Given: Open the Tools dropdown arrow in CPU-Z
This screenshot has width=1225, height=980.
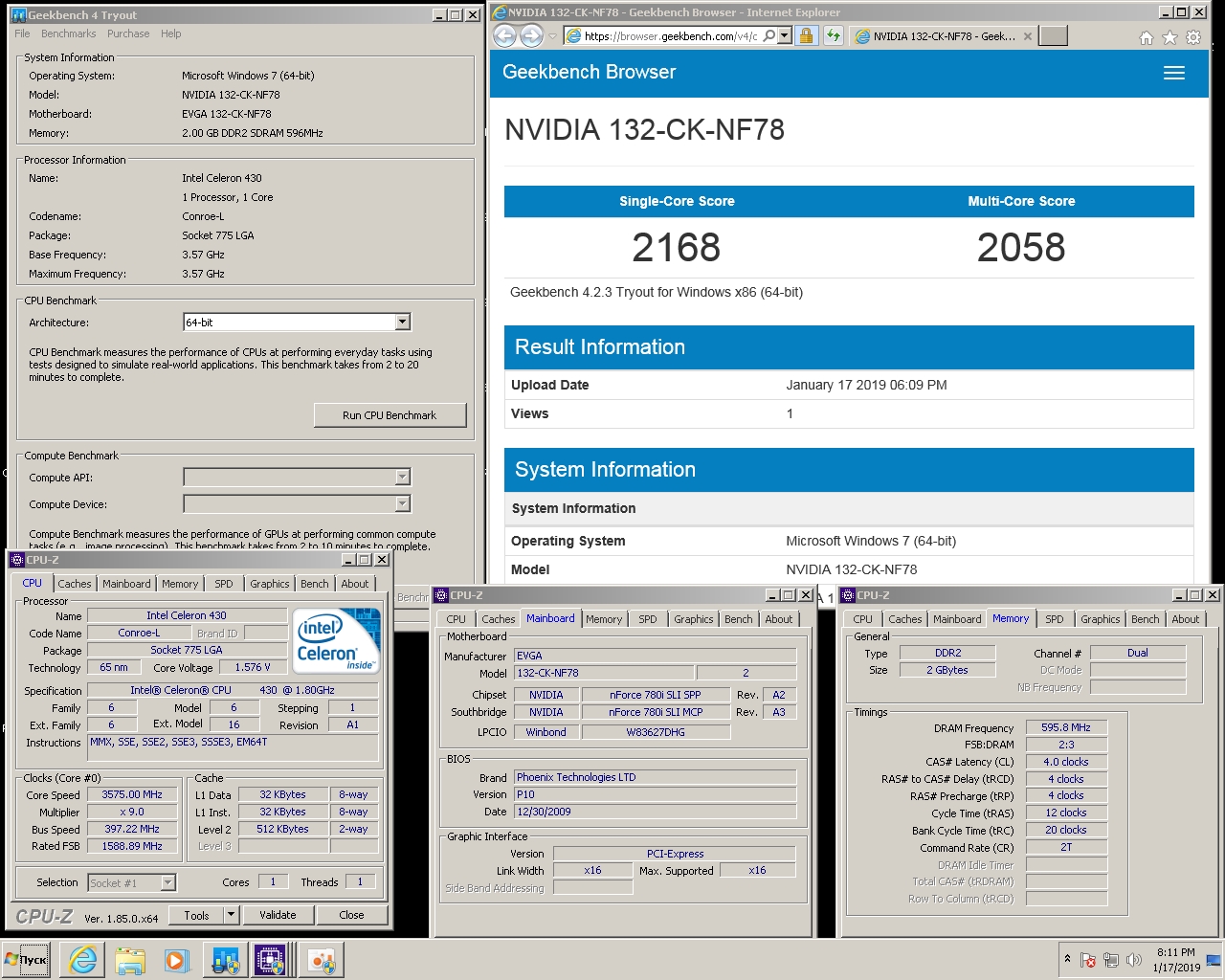Looking at the screenshot, I should tap(231, 915).
